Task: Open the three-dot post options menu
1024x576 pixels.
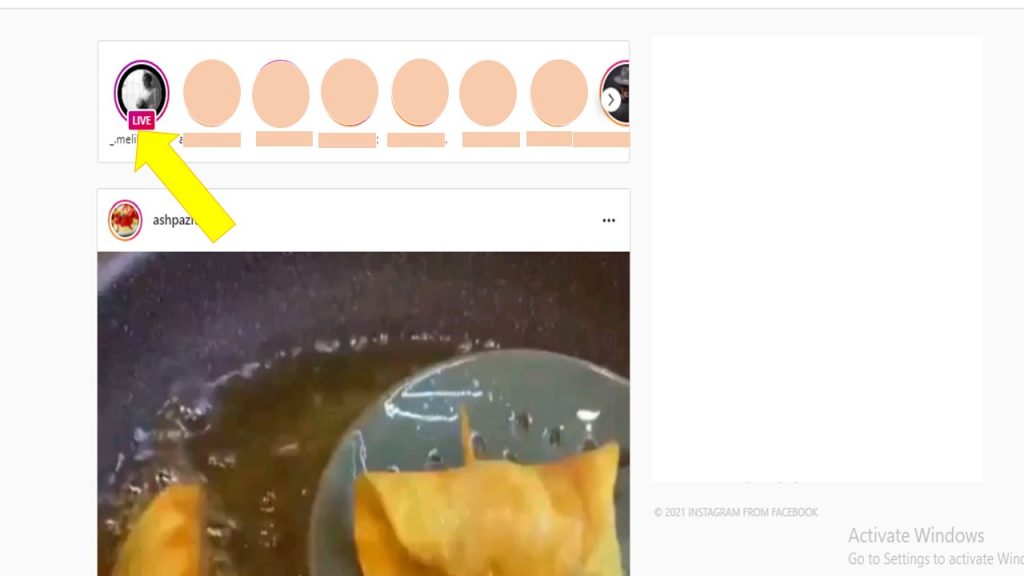Action: tap(609, 221)
